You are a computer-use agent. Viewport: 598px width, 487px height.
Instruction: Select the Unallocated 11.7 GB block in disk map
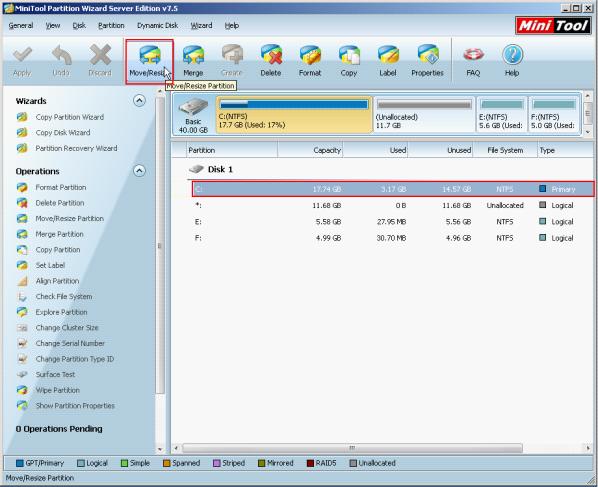[424, 114]
